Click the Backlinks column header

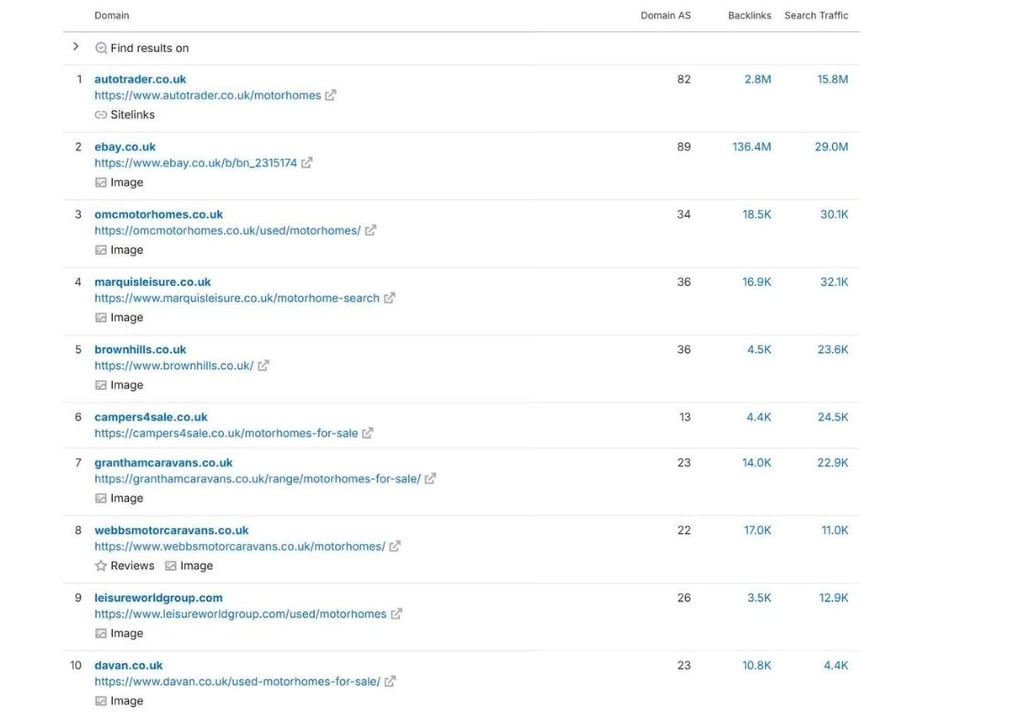tap(749, 15)
